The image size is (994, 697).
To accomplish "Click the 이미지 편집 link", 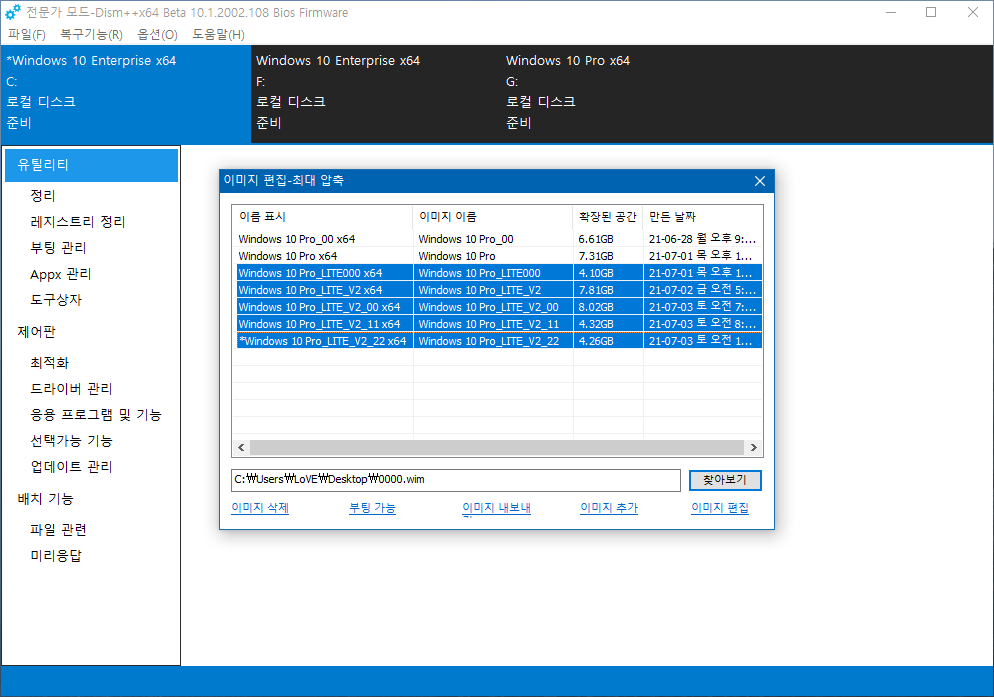I will [x=720, y=508].
